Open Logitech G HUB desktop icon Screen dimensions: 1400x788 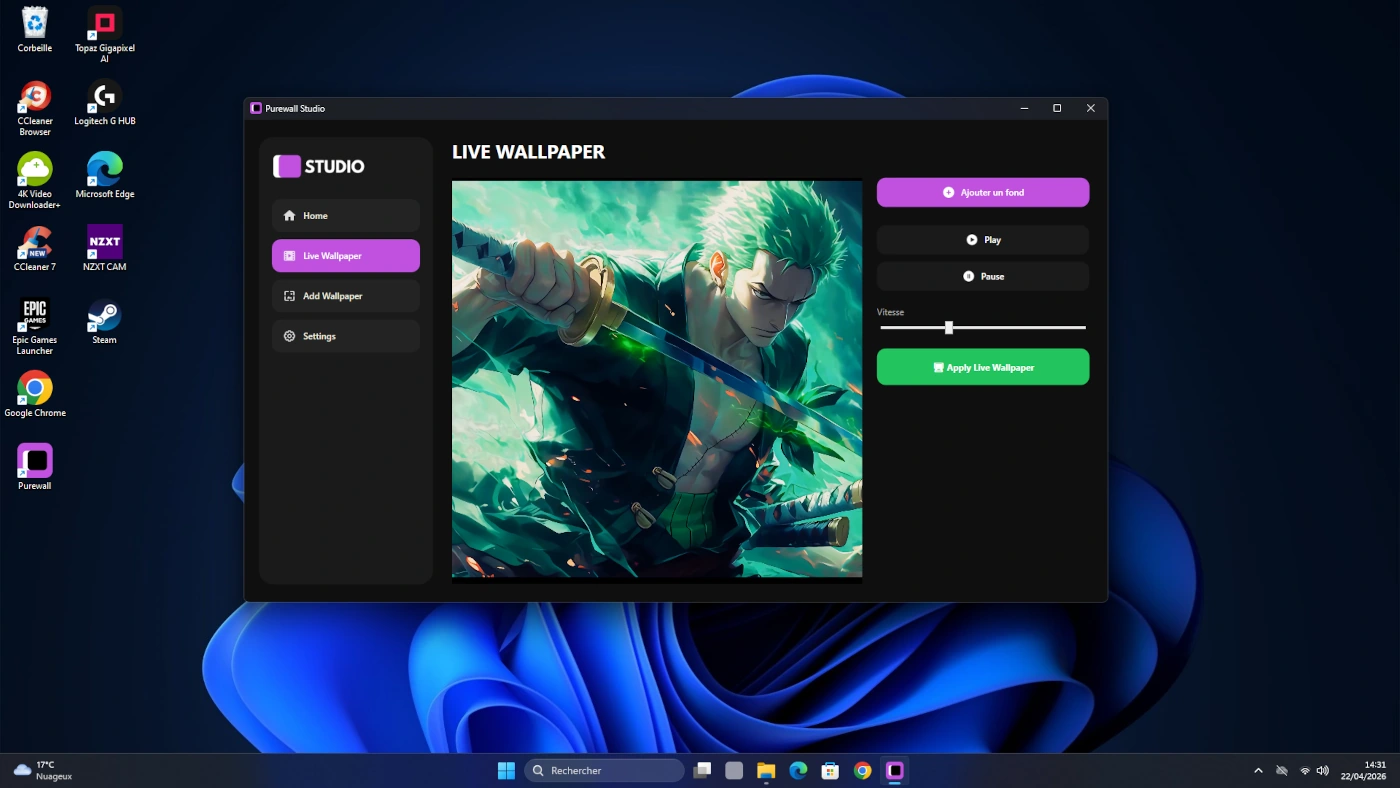104,97
